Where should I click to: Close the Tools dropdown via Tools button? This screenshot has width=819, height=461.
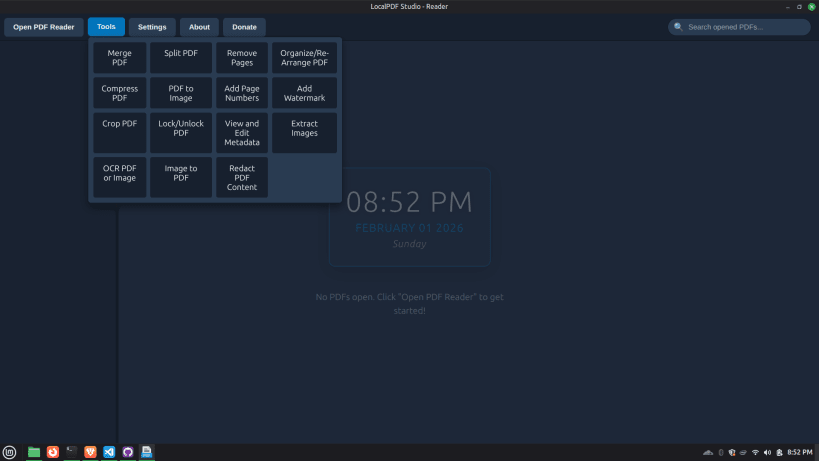click(x=106, y=27)
